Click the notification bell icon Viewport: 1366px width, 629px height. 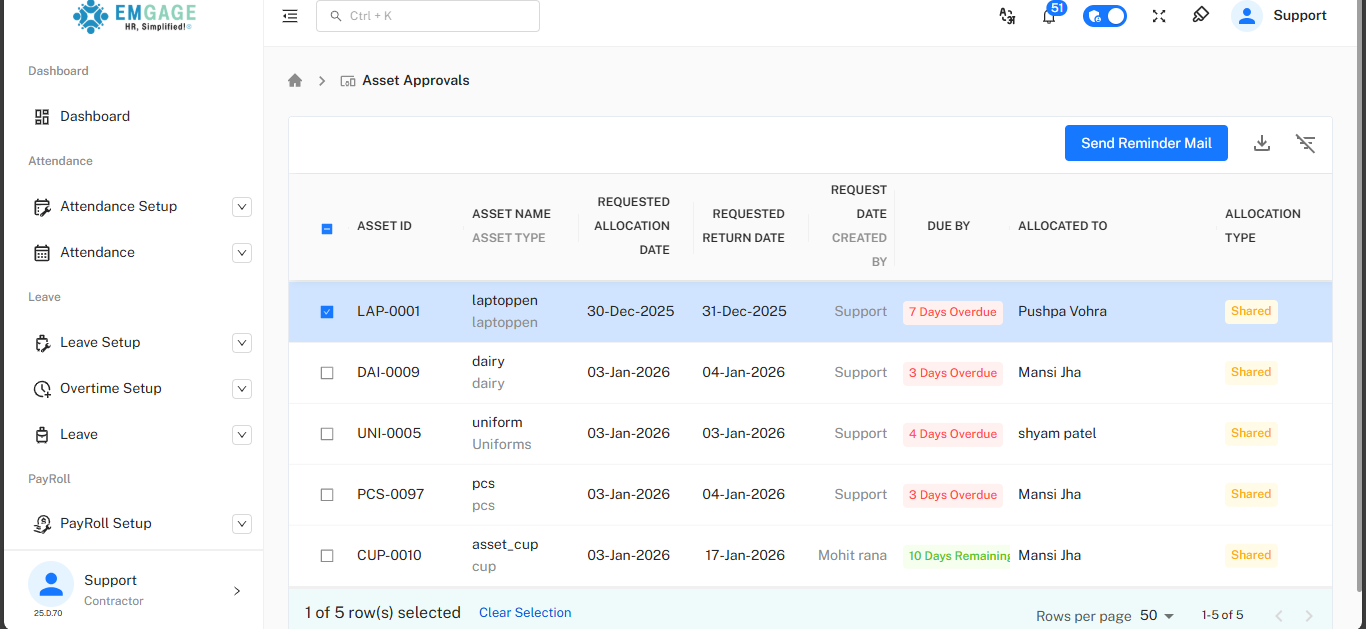[1049, 16]
